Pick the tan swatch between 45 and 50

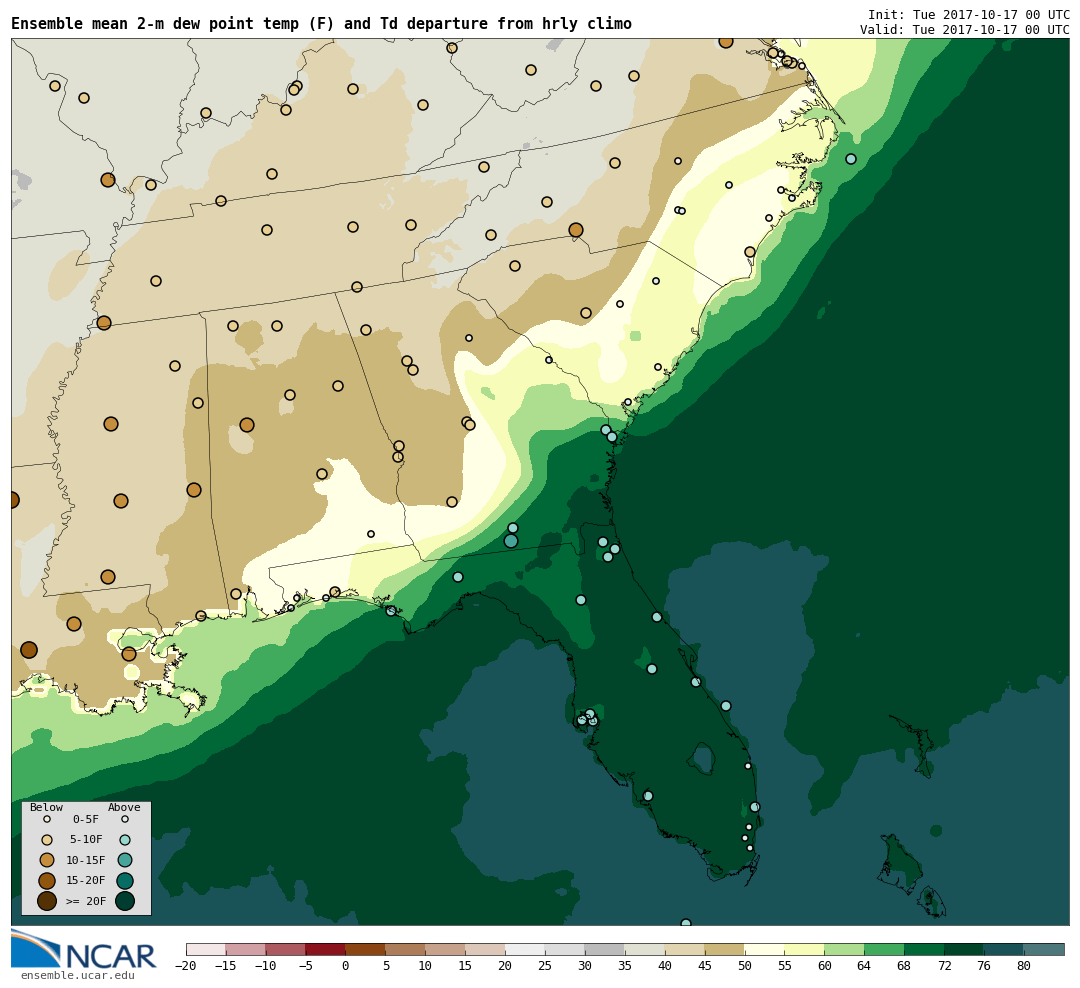point(725,949)
